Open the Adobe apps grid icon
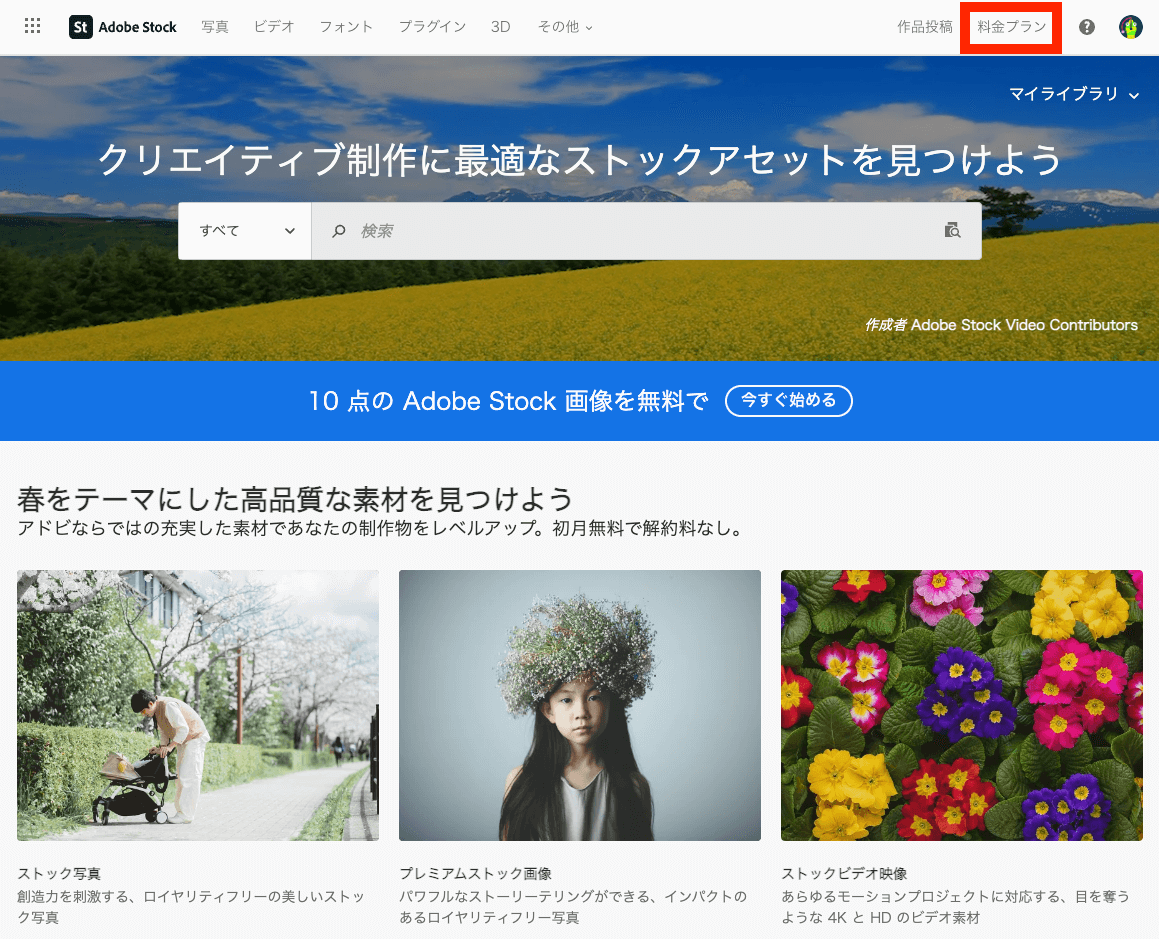 32,26
